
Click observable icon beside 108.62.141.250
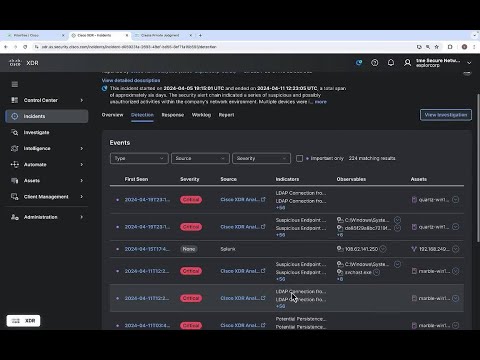340,249
